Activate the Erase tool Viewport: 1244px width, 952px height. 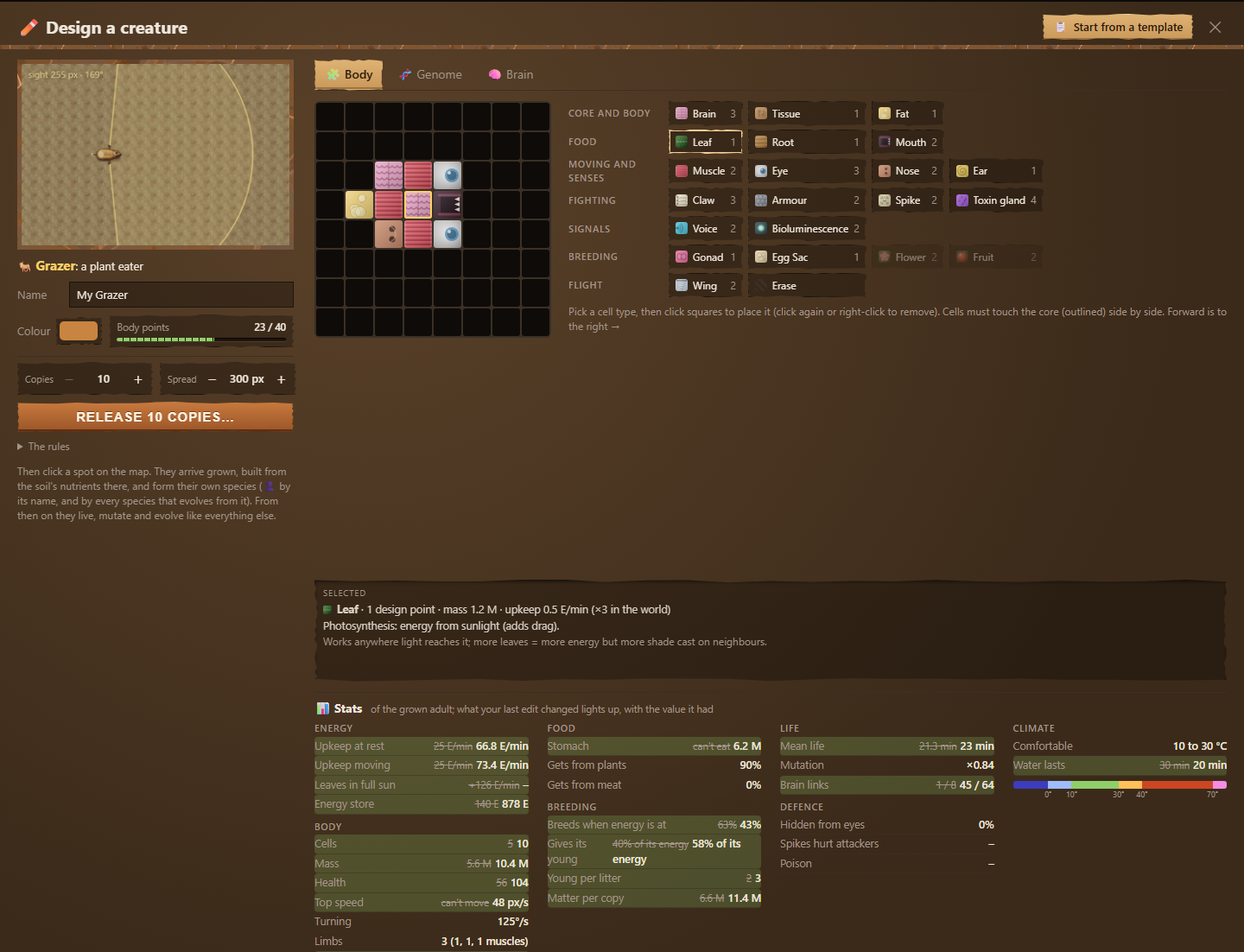coord(806,286)
